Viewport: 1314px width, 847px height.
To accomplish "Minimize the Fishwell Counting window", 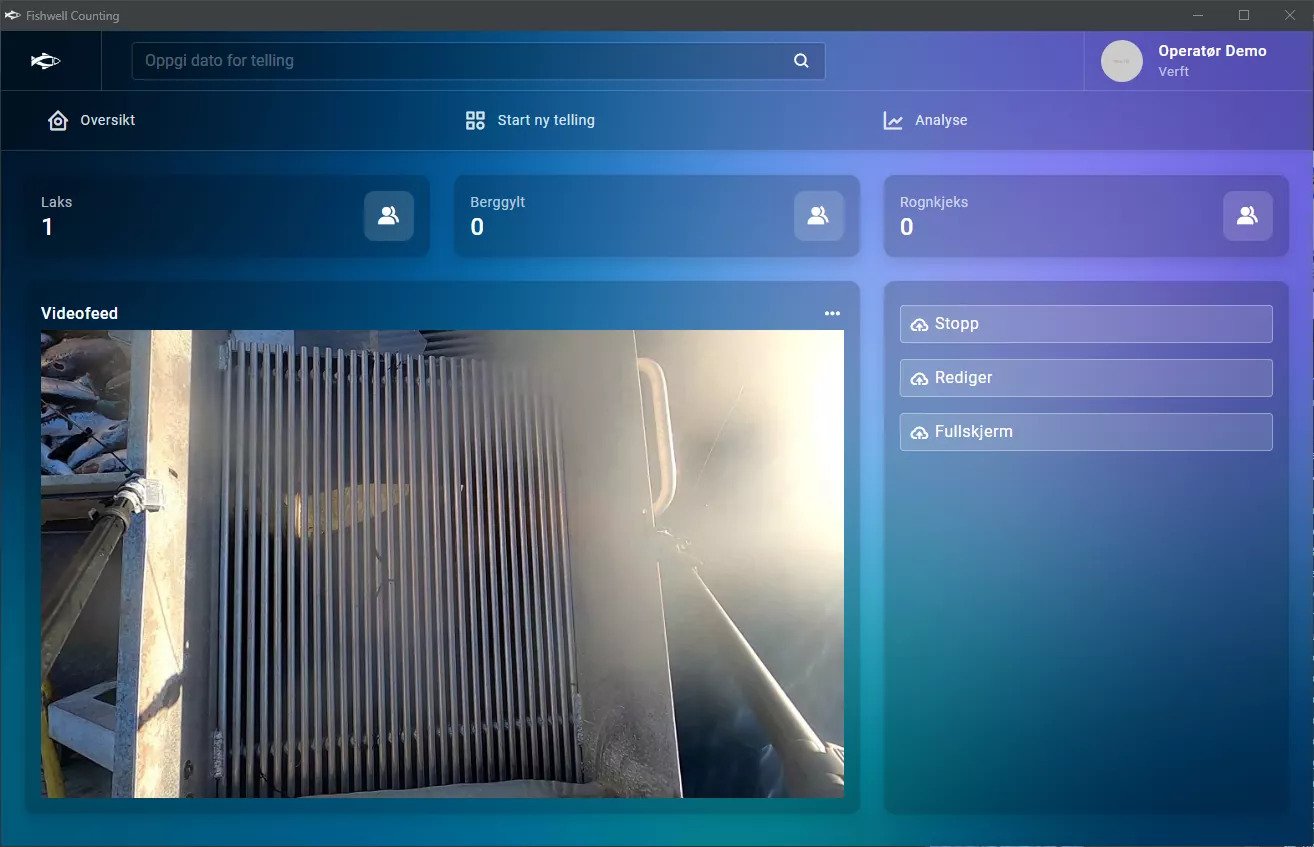I will [1199, 15].
